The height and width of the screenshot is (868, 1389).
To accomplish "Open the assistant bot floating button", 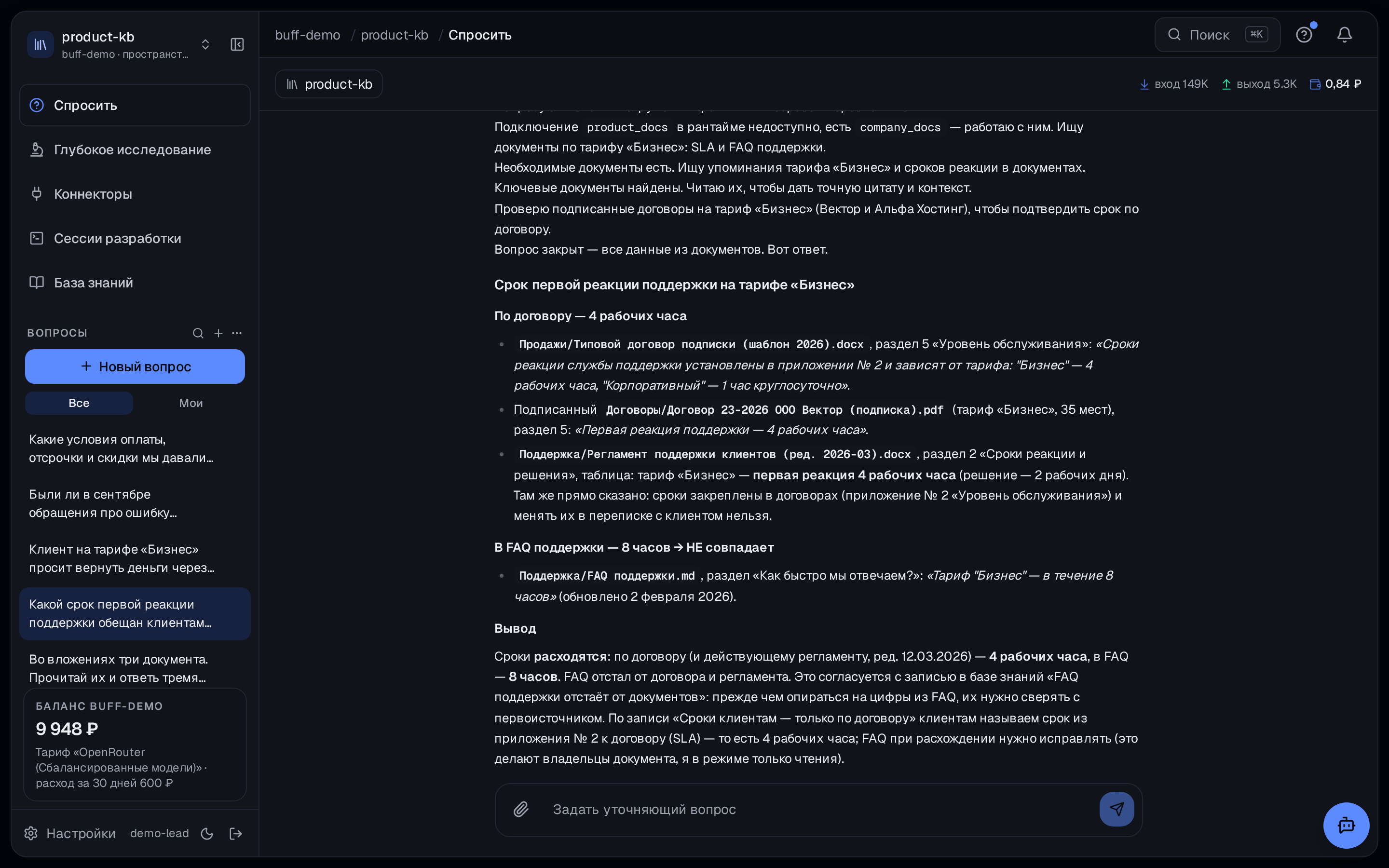I will point(1346,826).
